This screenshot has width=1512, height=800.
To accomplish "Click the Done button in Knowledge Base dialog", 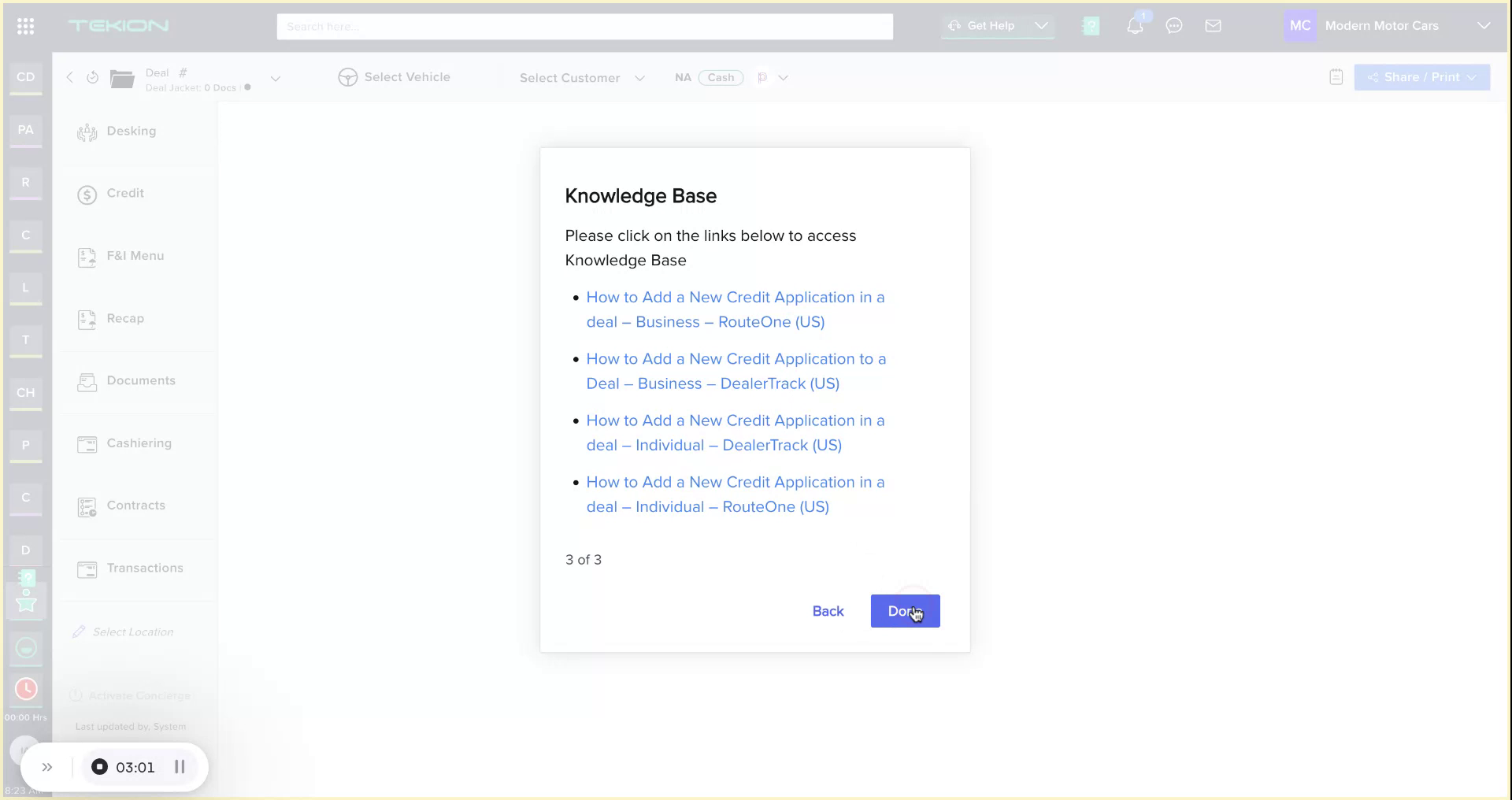I will tap(904, 611).
